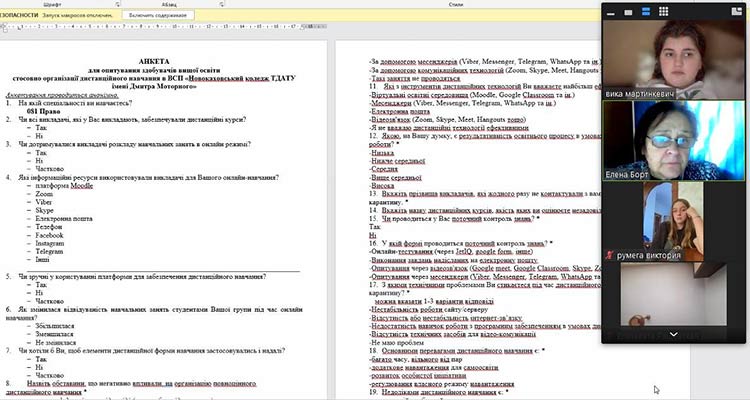Expand more participants with bottom chevron

674,333
